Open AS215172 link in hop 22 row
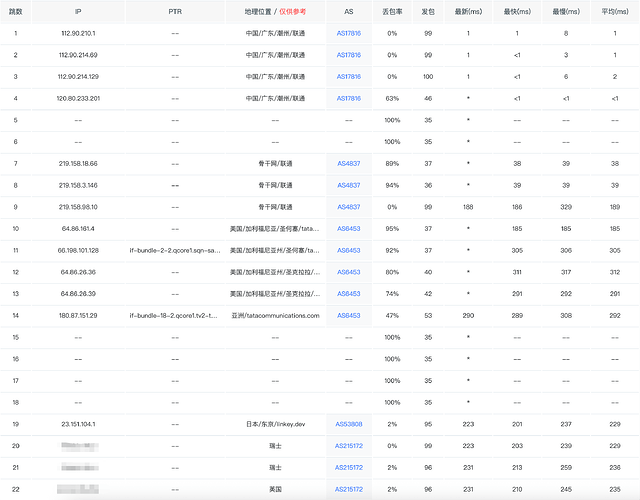640x500 pixels. coord(349,489)
